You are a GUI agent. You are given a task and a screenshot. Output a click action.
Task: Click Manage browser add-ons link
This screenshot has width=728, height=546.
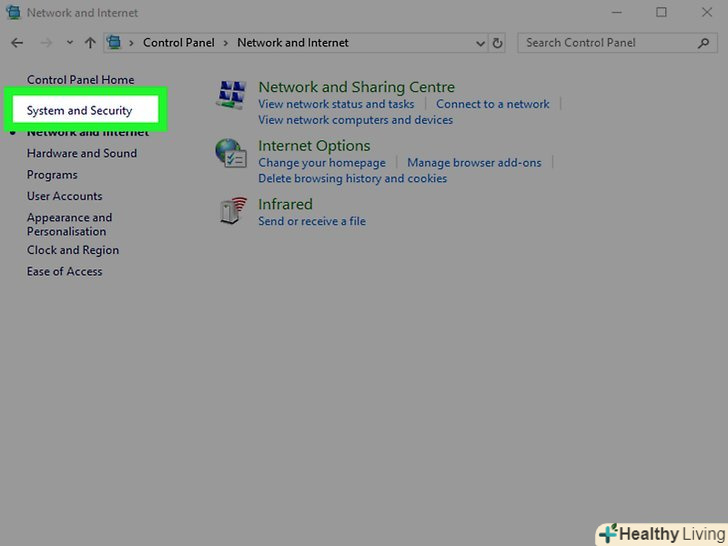tap(474, 163)
